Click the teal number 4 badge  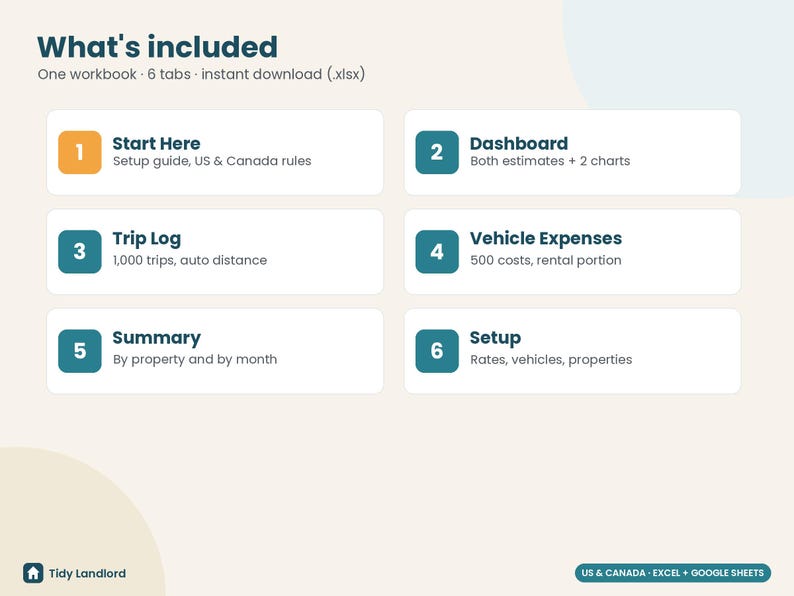coord(437,252)
